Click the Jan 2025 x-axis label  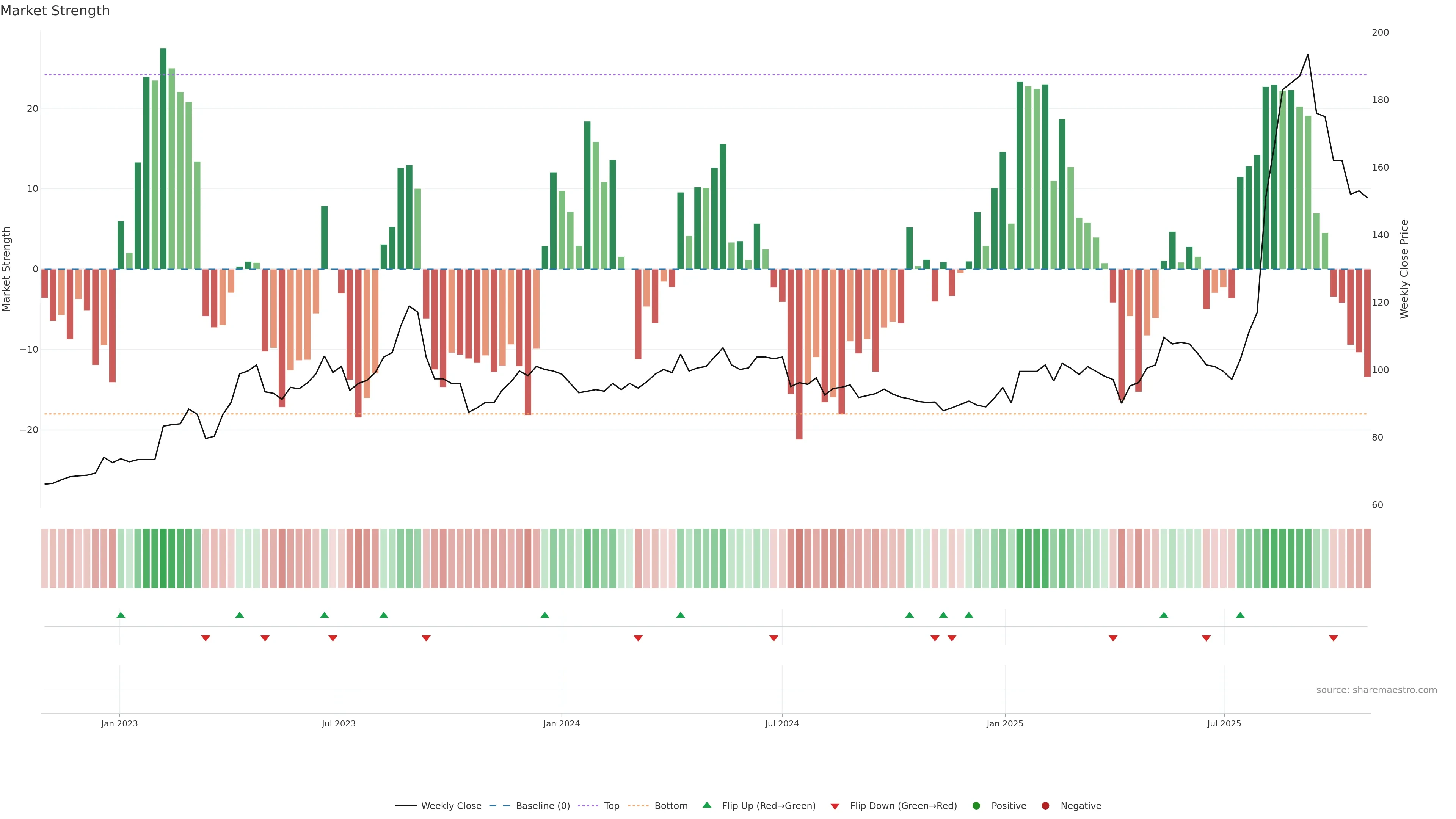[x=1004, y=723]
